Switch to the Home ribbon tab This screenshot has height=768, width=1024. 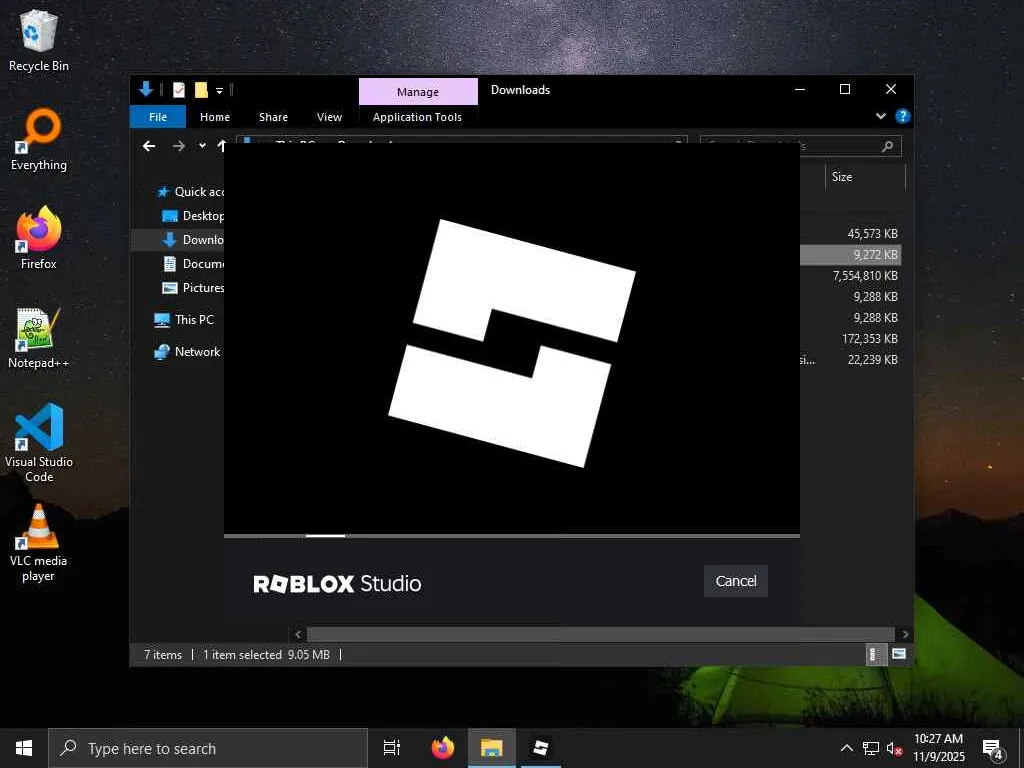coord(215,117)
